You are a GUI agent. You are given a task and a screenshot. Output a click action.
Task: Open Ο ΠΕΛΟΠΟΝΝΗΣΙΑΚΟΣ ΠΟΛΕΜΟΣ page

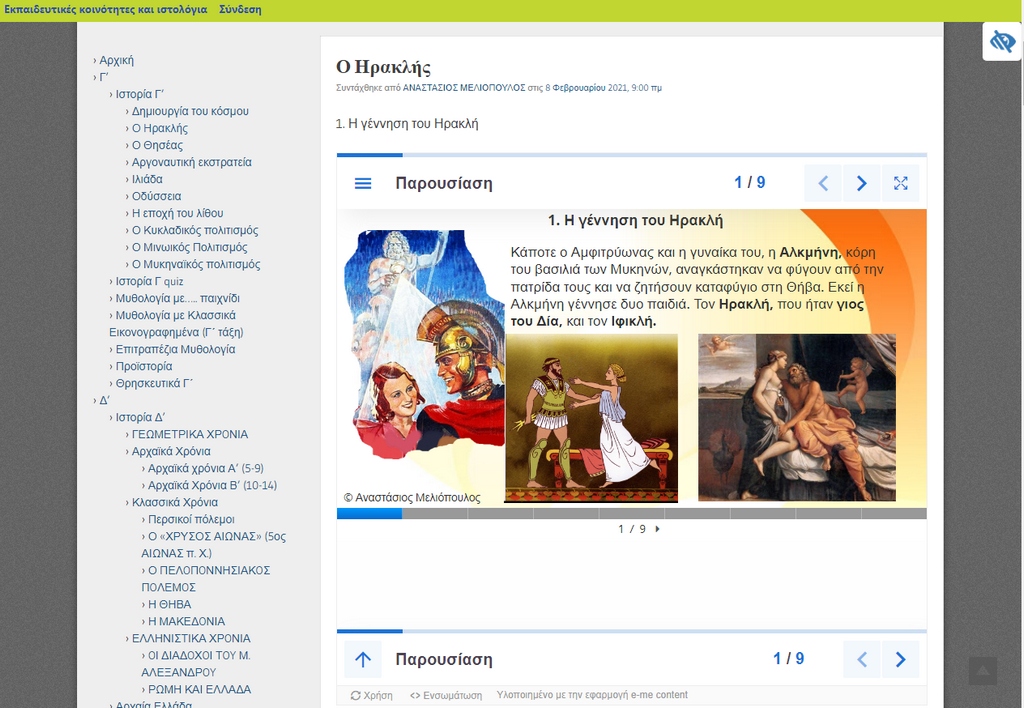coord(206,578)
